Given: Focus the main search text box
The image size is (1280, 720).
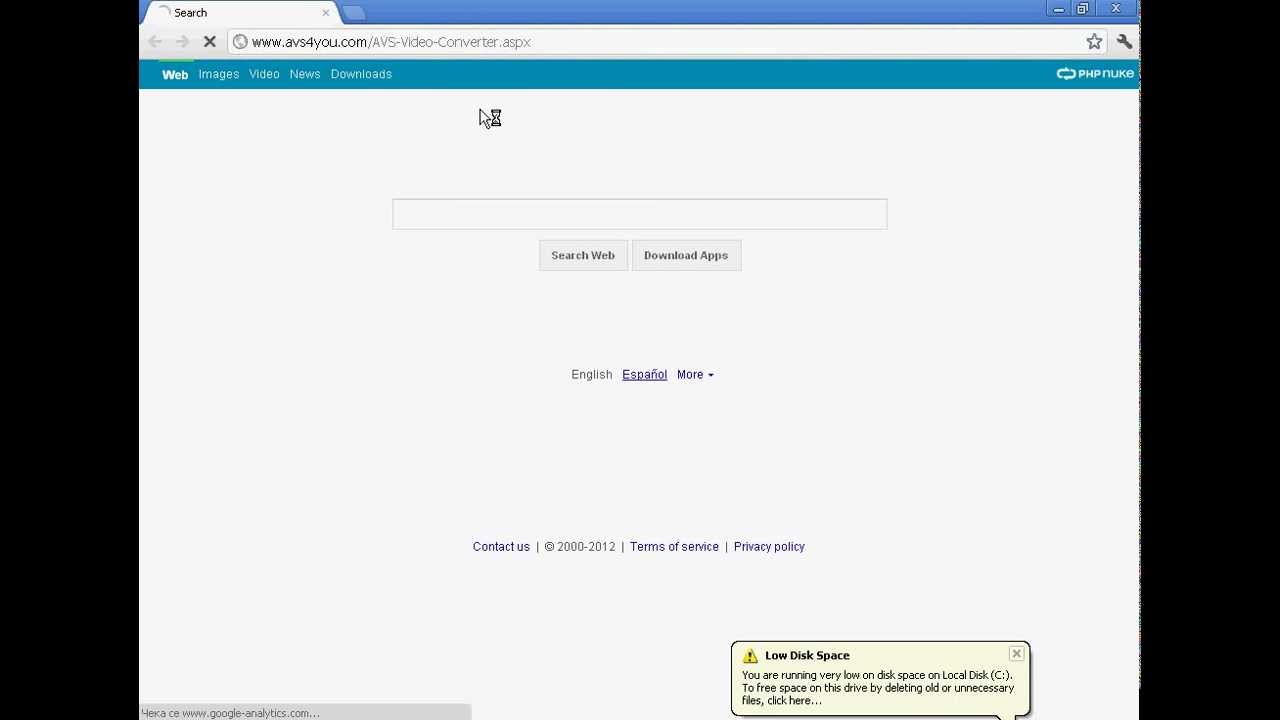Looking at the screenshot, I should click(640, 214).
